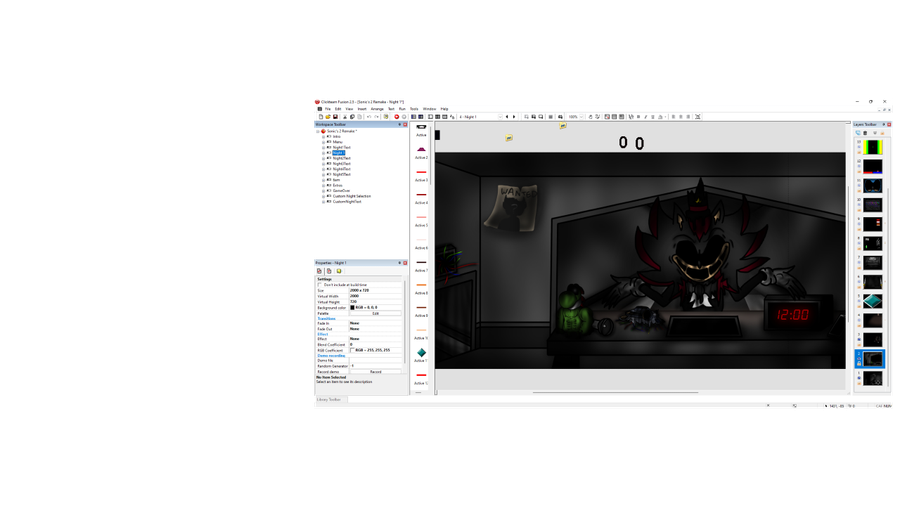Create a new application via New icon
The width and height of the screenshot is (900, 506).
(x=321, y=116)
